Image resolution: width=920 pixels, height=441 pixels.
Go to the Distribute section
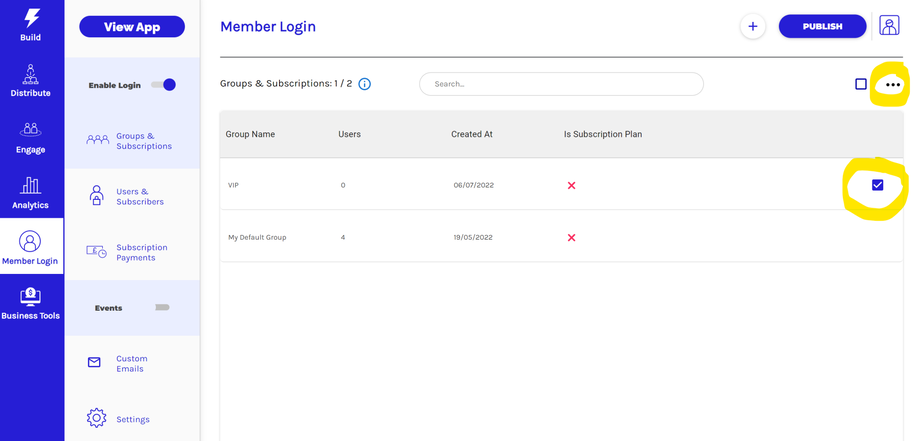(x=31, y=76)
